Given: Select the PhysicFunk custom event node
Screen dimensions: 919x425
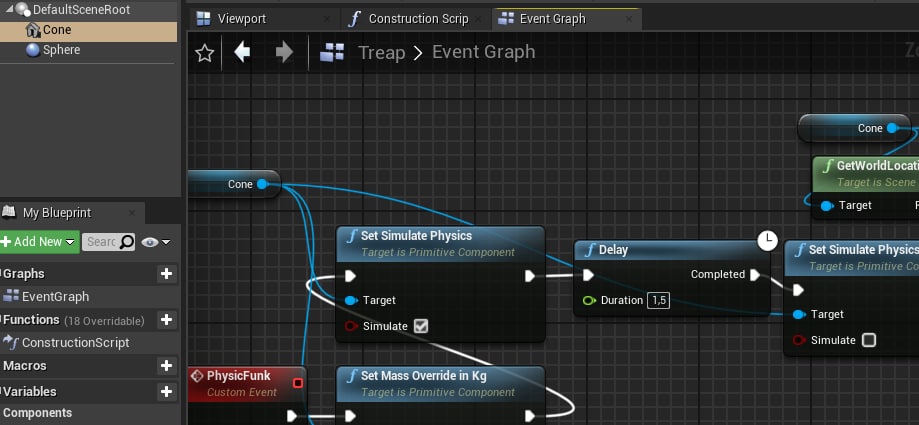Looking at the screenshot, I should (246, 382).
